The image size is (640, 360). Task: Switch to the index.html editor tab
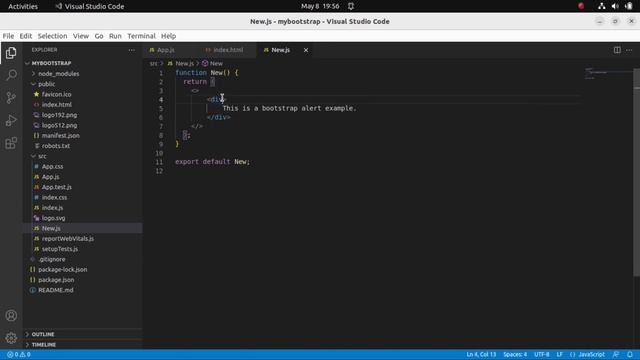coord(228,50)
